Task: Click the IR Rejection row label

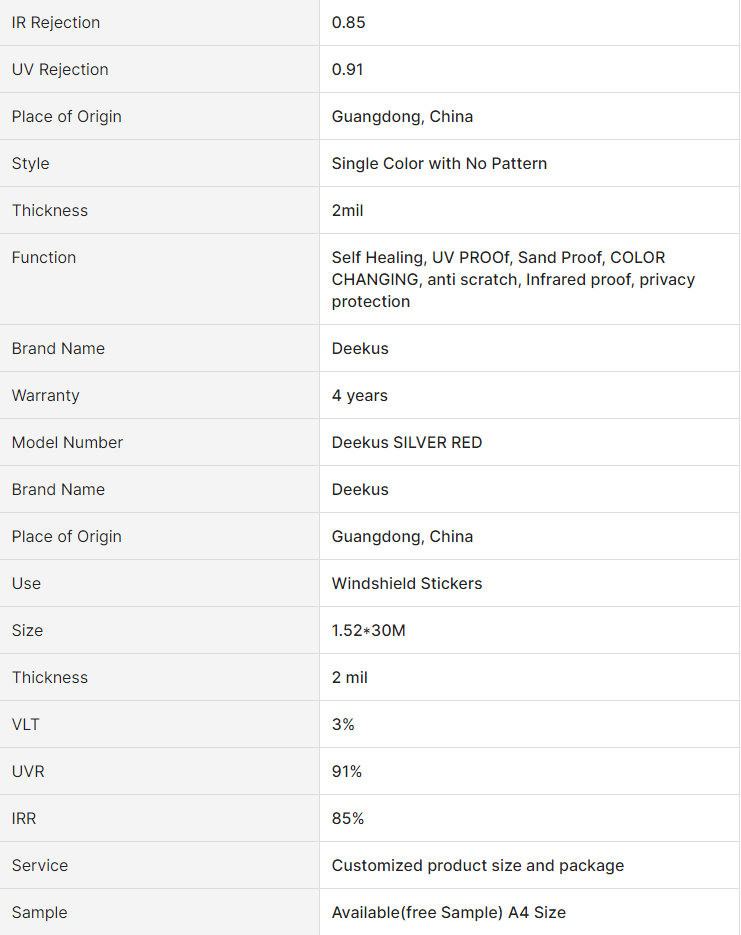Action: (56, 22)
